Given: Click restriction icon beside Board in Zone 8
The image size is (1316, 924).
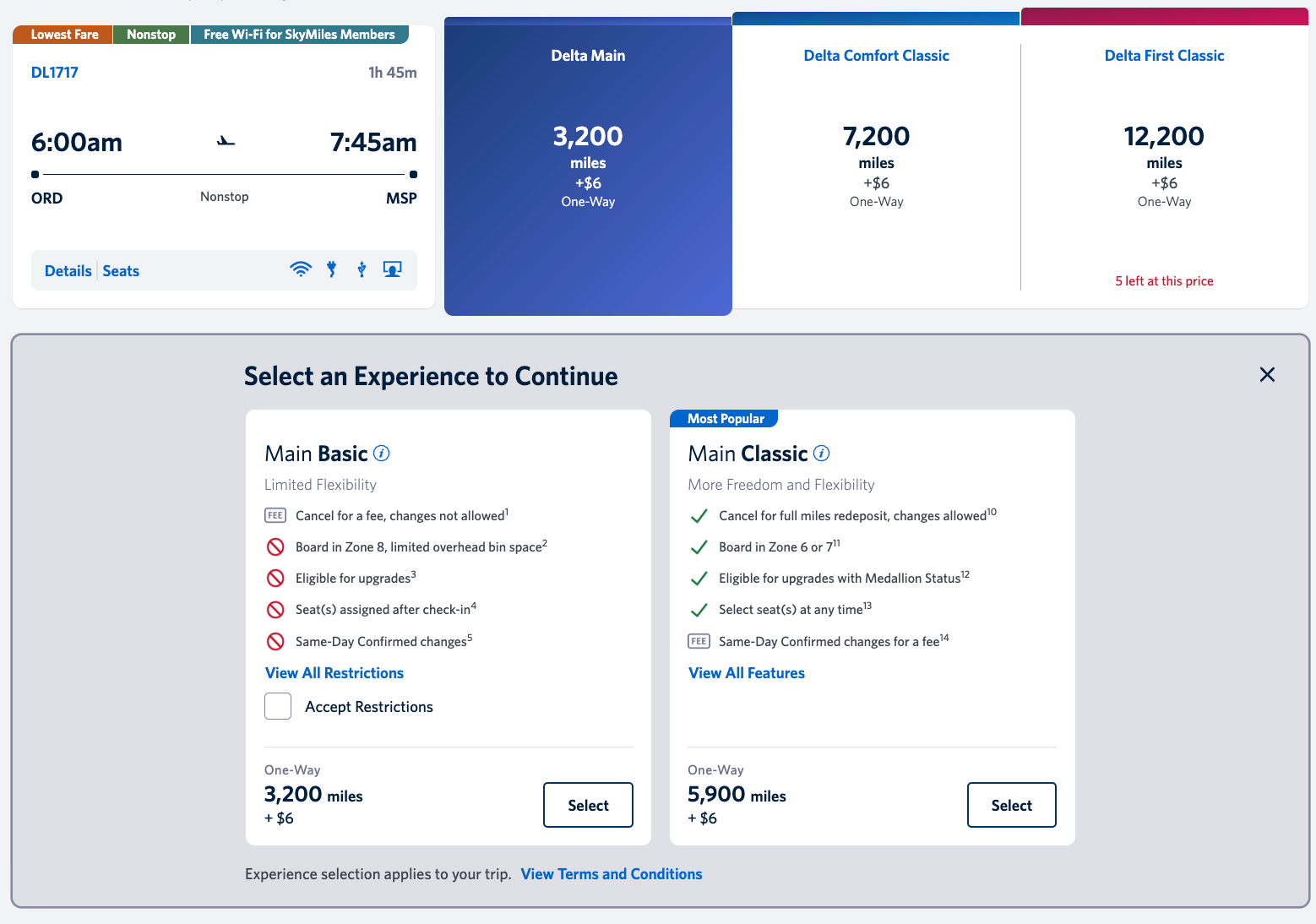Looking at the screenshot, I should [x=275, y=546].
